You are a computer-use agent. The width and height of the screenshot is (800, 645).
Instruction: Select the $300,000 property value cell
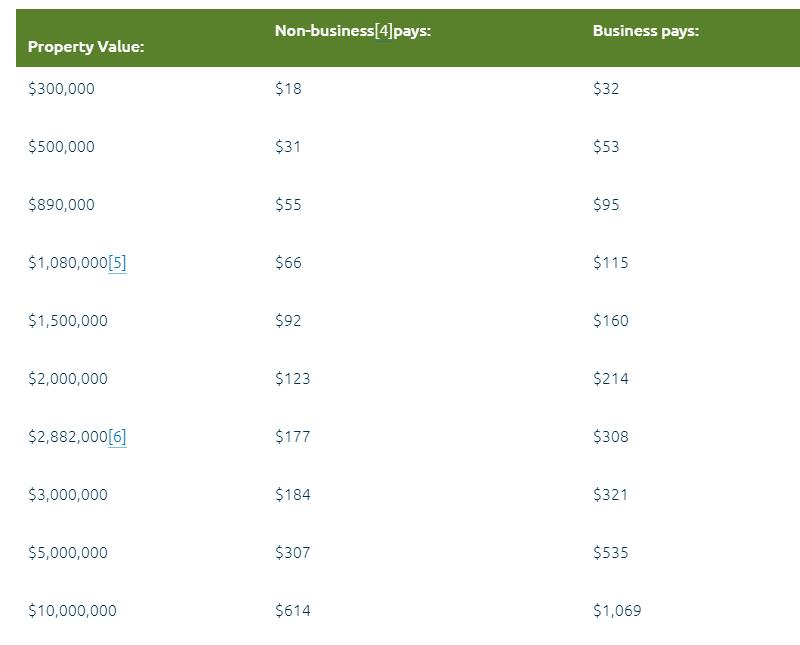pyautogui.click(x=61, y=89)
